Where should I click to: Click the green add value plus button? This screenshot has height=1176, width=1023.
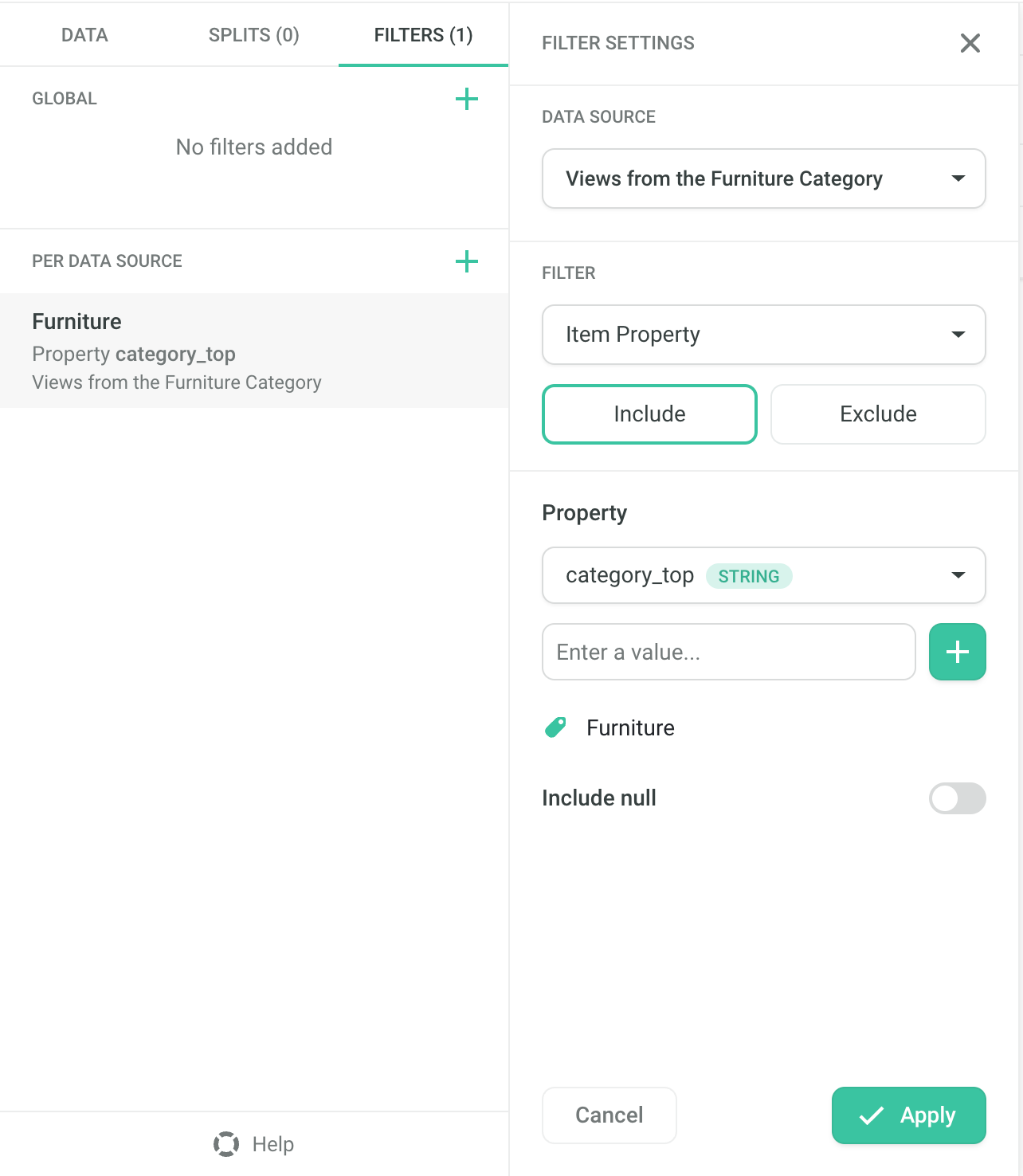click(957, 652)
